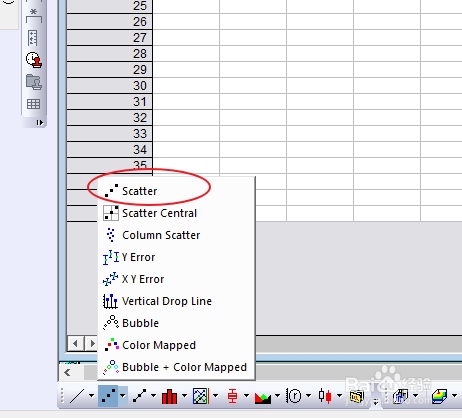
Task: Select row header 26
Action: pyautogui.click(x=109, y=22)
